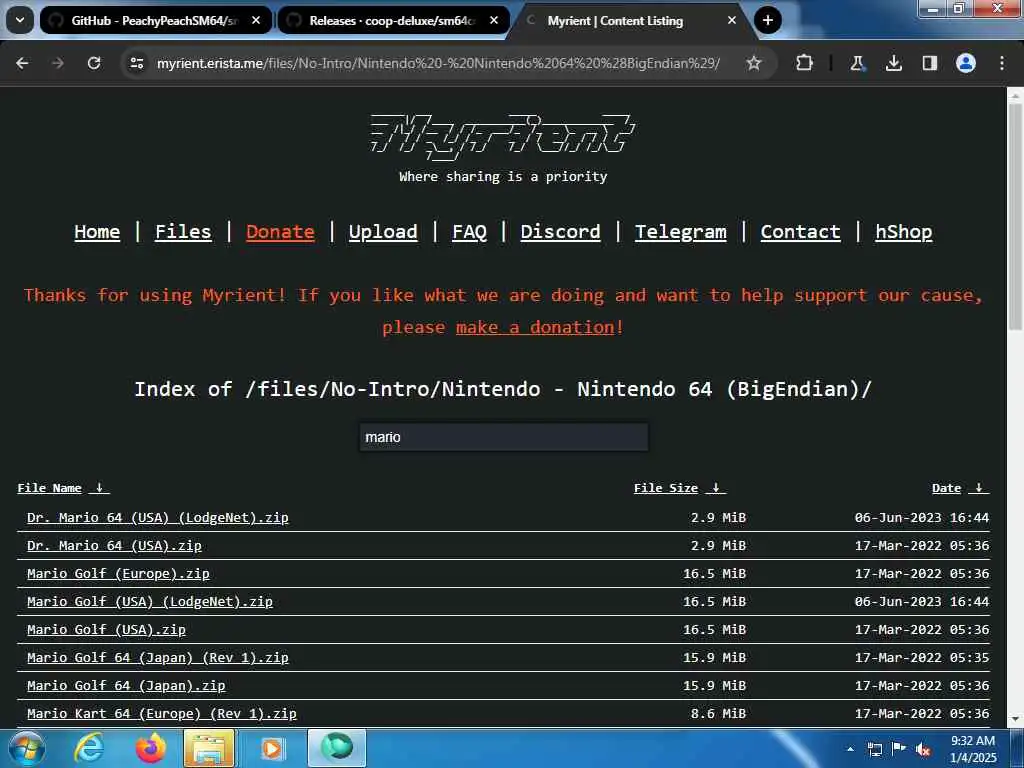Viewport: 1024px width, 768px height.
Task: Open the Chrome three-dot menu
Action: [x=1002, y=63]
